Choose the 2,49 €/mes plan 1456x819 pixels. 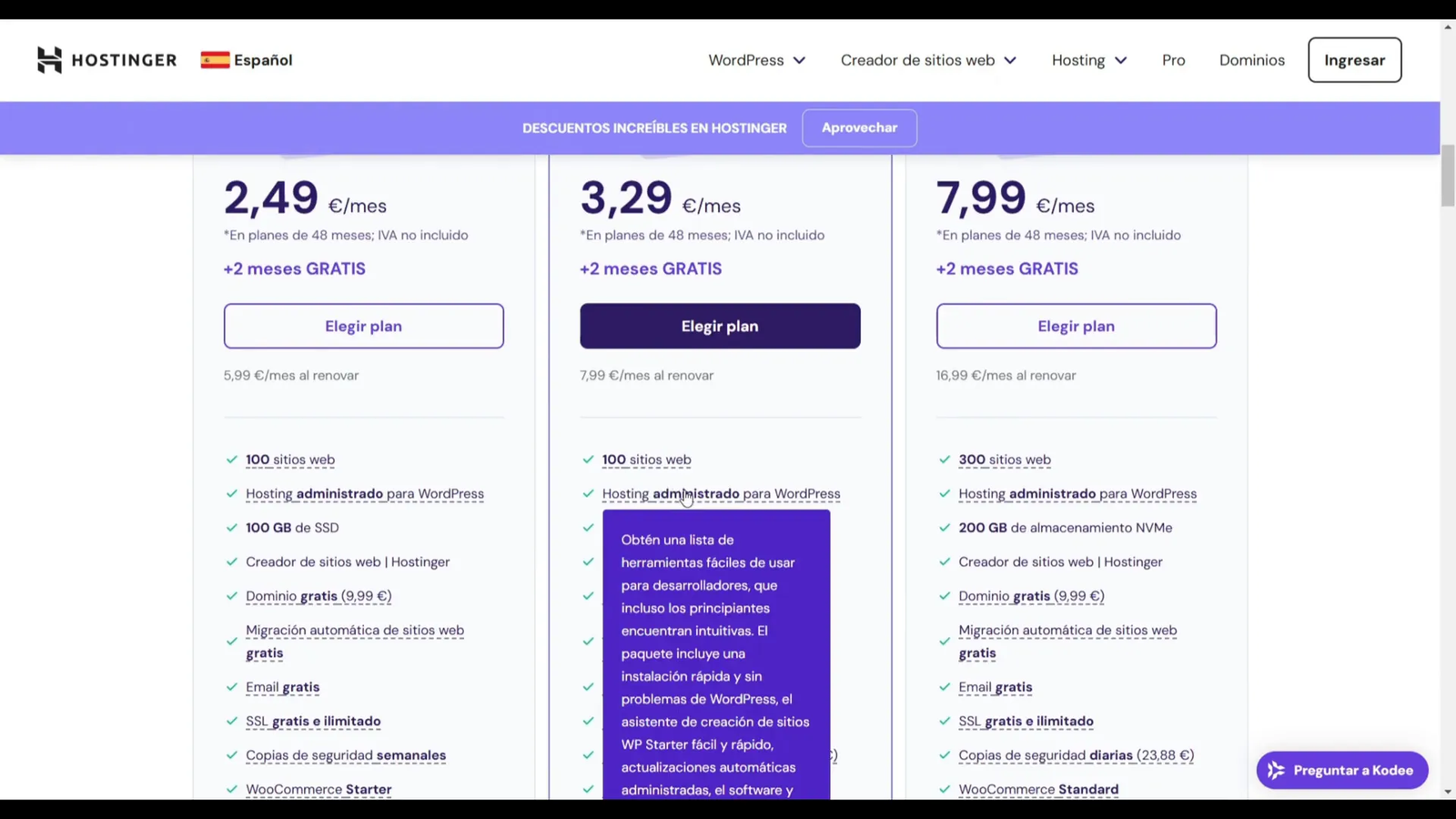(x=363, y=326)
